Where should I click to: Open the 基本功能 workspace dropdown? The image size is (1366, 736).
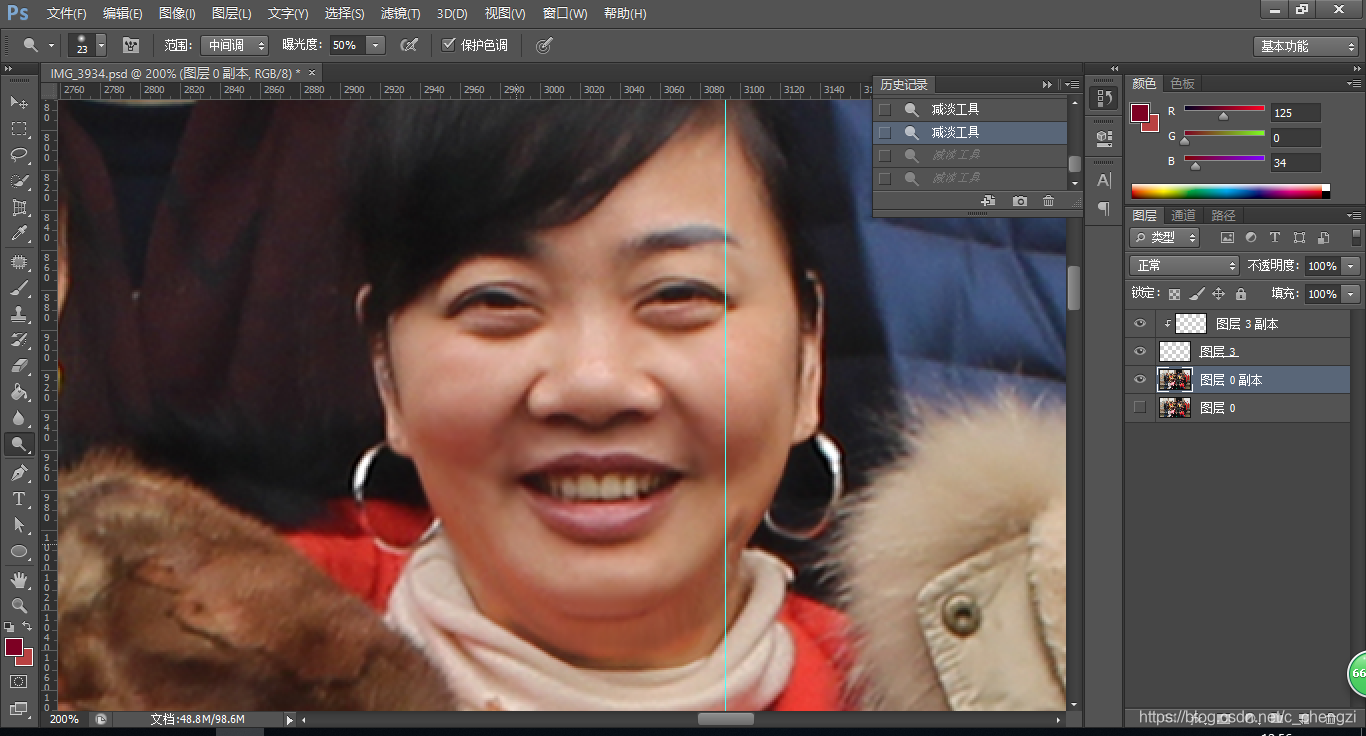[x=1306, y=46]
